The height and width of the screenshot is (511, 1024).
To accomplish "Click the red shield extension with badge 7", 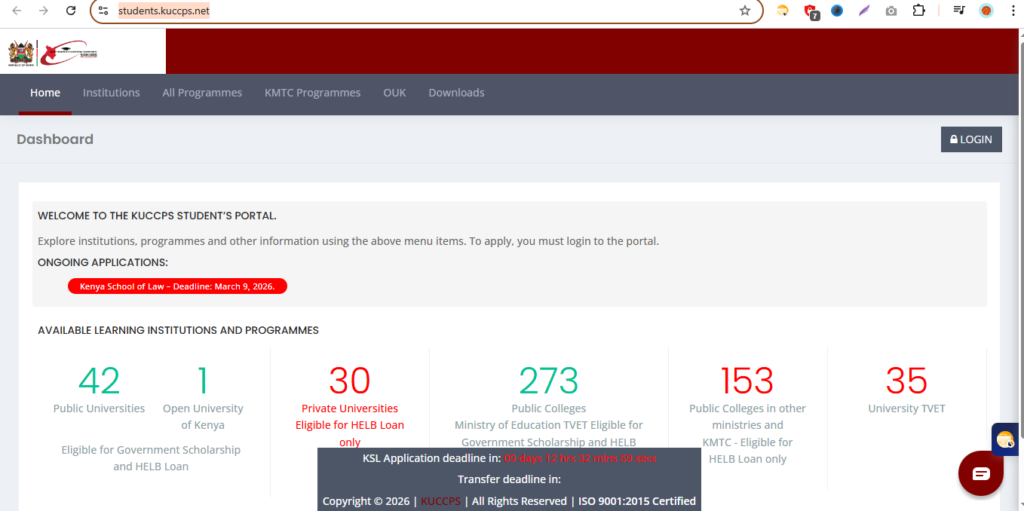I will (810, 12).
